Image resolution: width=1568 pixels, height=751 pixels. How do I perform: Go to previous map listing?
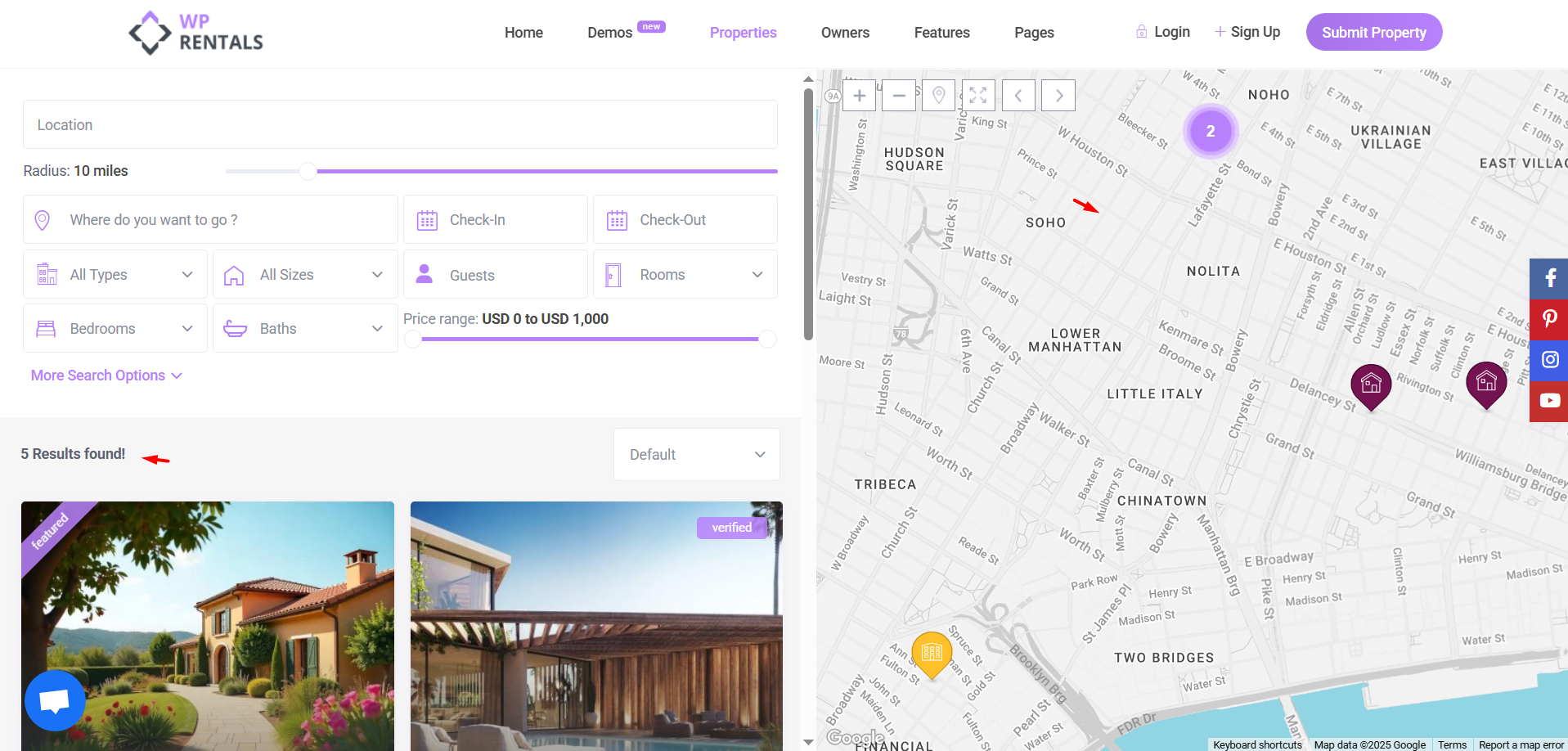click(x=1018, y=96)
